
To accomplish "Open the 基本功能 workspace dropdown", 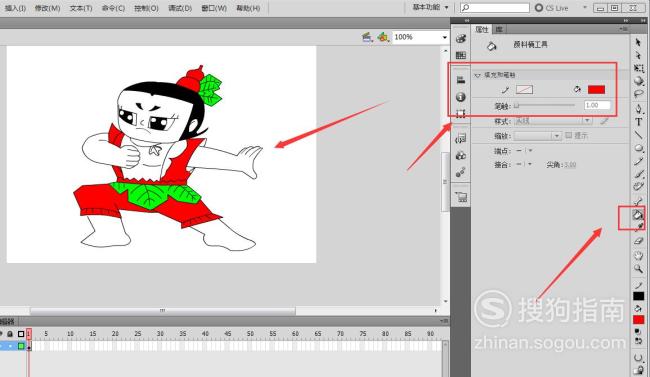I will 430,7.
